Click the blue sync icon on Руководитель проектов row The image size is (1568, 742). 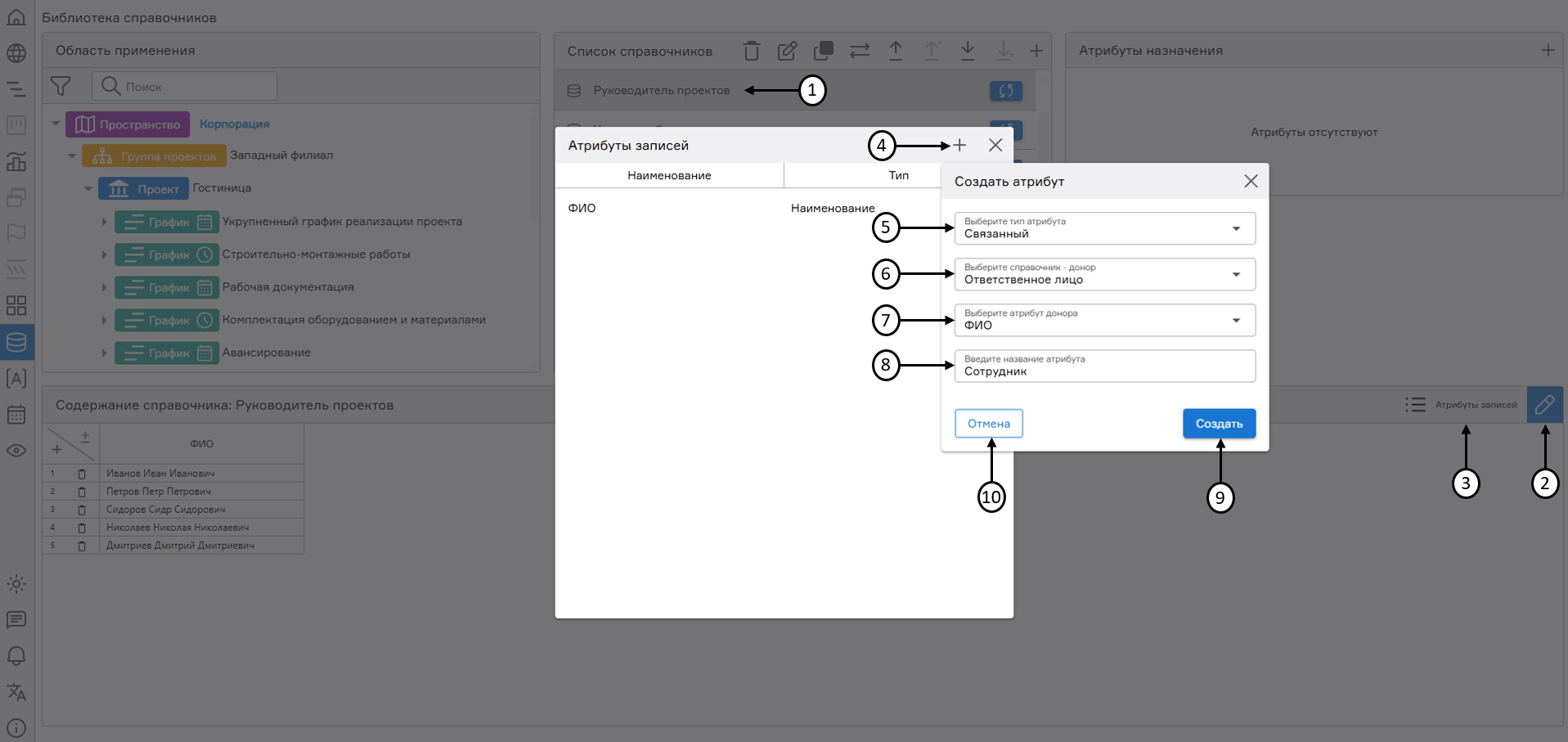click(x=1005, y=91)
